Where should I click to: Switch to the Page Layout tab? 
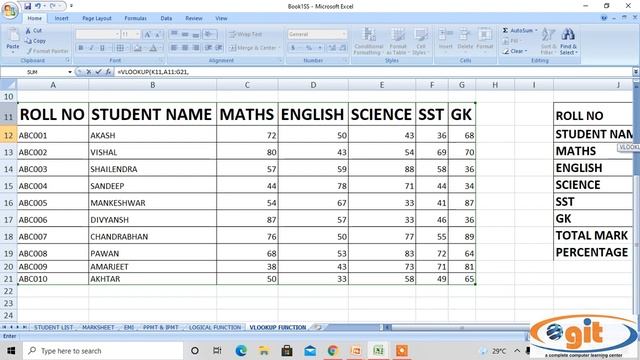click(x=97, y=18)
